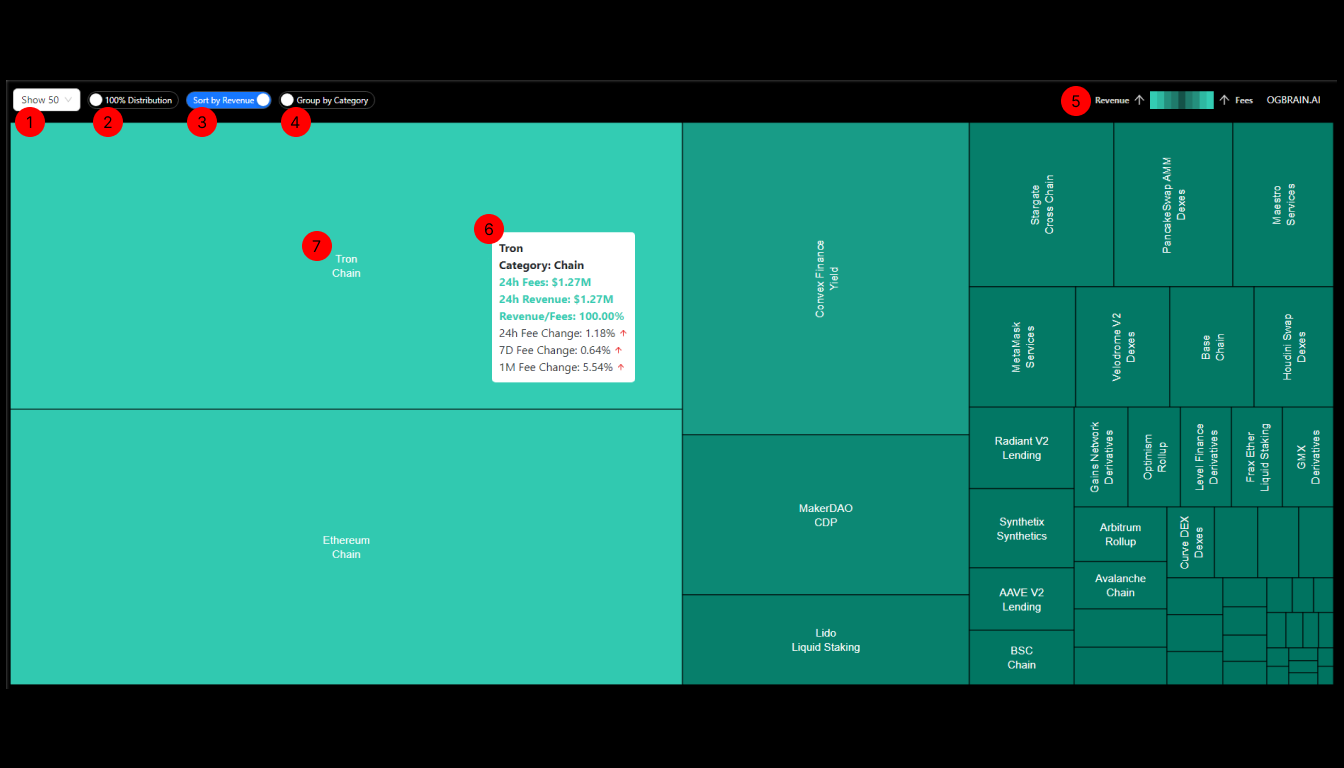The width and height of the screenshot is (1344, 768).
Task: Open the "Show 50" dropdown
Action: (46, 99)
